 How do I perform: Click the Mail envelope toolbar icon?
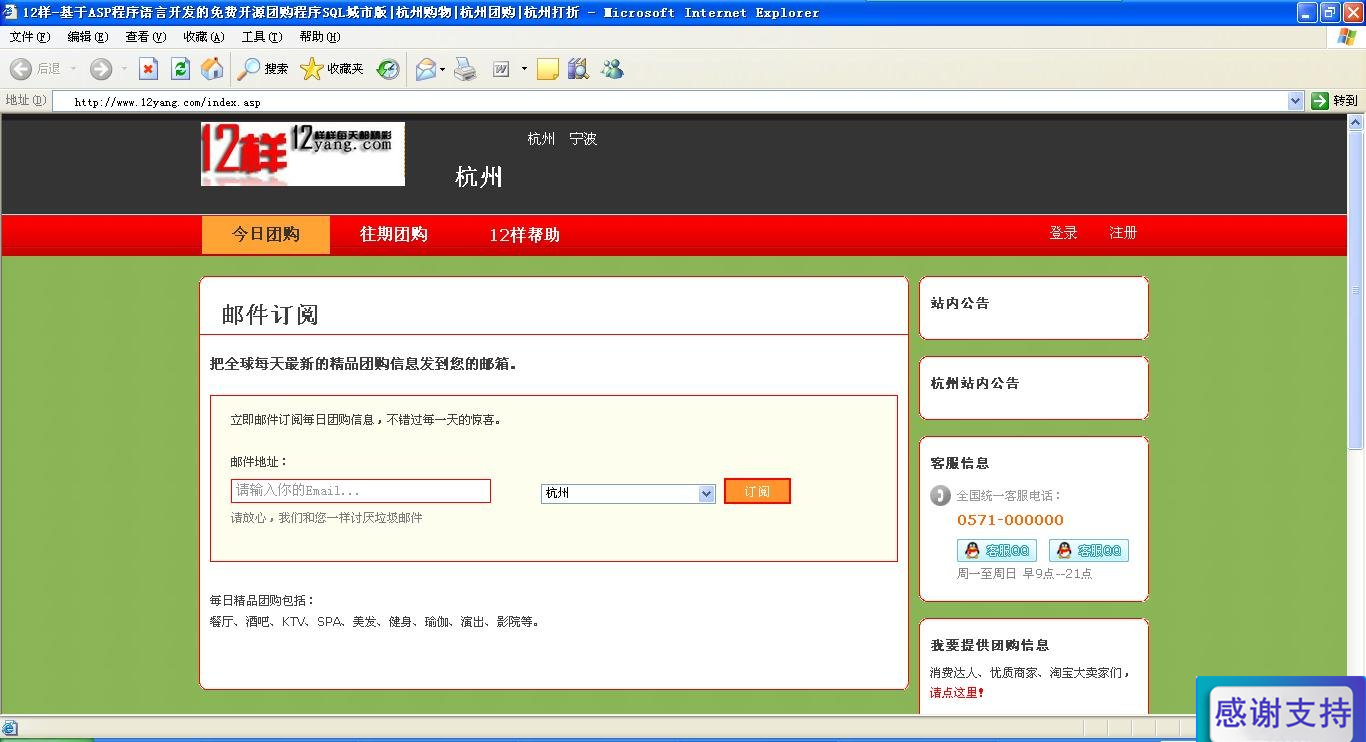coord(426,69)
